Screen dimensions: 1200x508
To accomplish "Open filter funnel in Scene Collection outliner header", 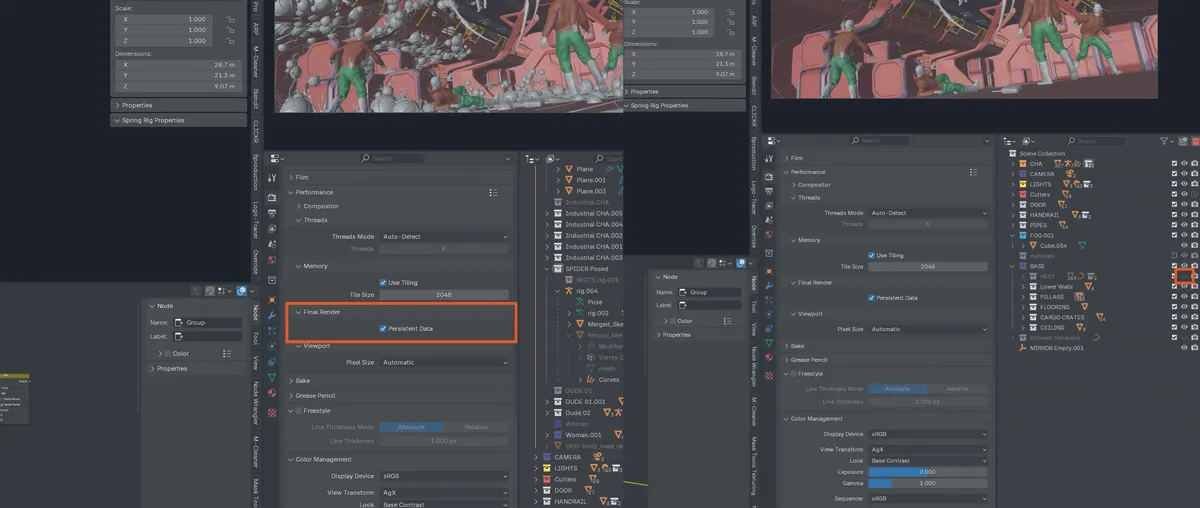I will [1166, 141].
